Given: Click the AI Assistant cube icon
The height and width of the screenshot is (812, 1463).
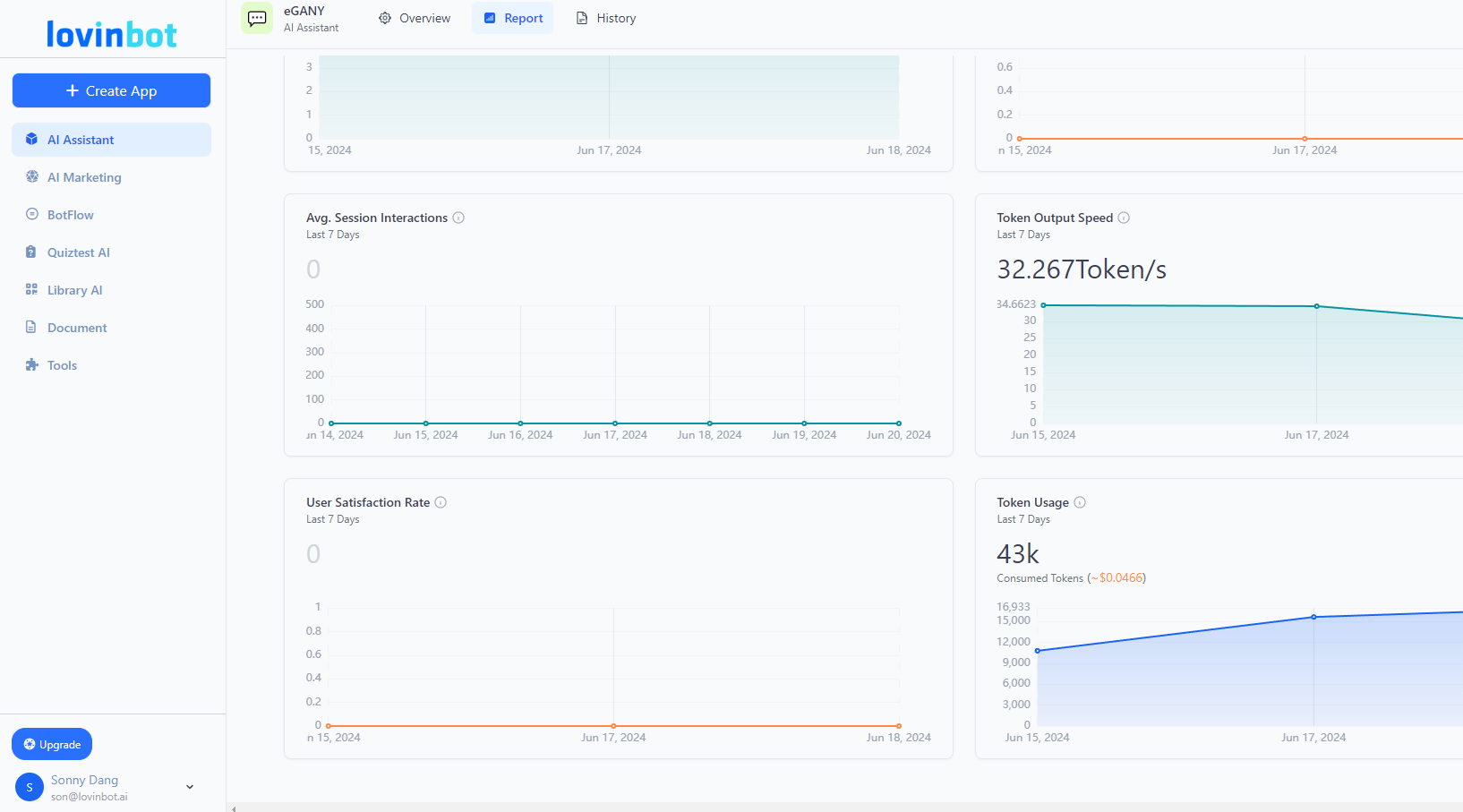Looking at the screenshot, I should 31,139.
